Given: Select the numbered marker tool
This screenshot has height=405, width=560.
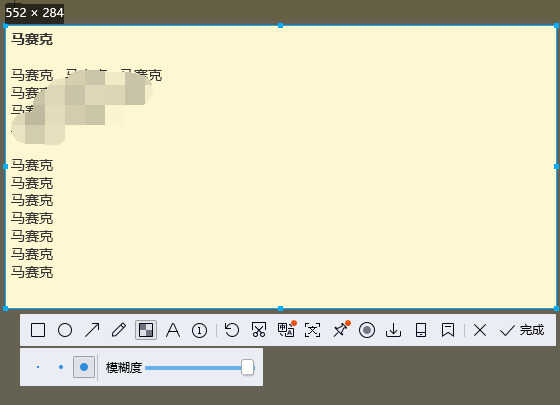Looking at the screenshot, I should 199,330.
